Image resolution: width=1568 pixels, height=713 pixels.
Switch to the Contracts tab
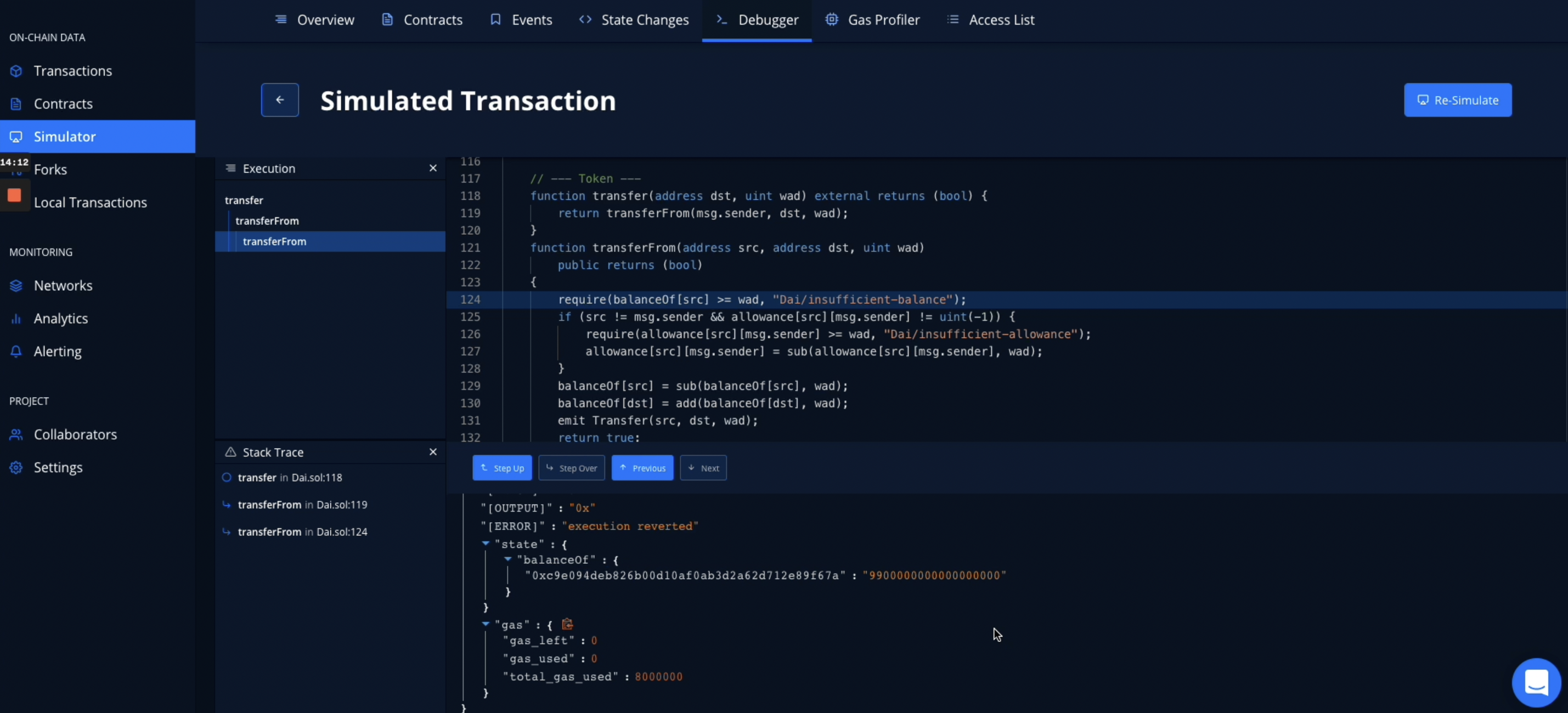(422, 19)
